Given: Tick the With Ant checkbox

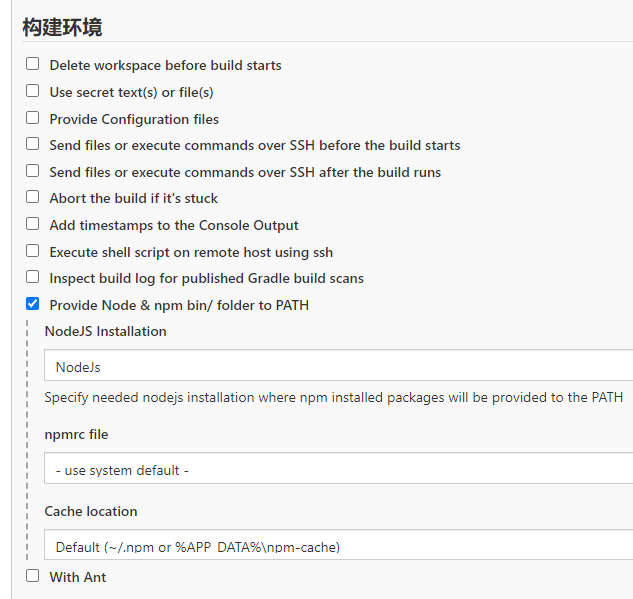Looking at the screenshot, I should coord(33,576).
